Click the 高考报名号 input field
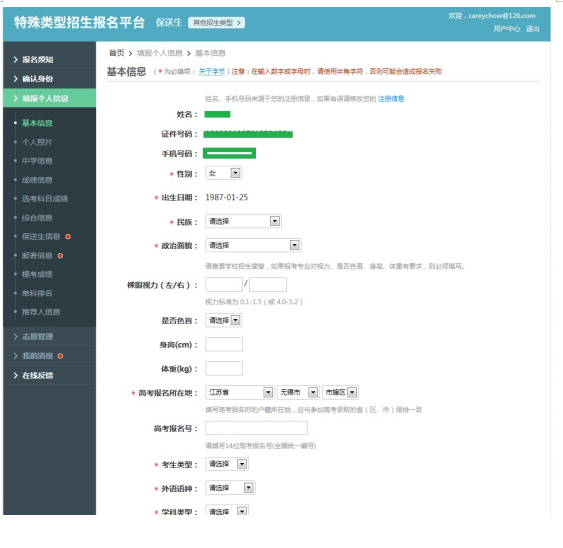 [256, 428]
